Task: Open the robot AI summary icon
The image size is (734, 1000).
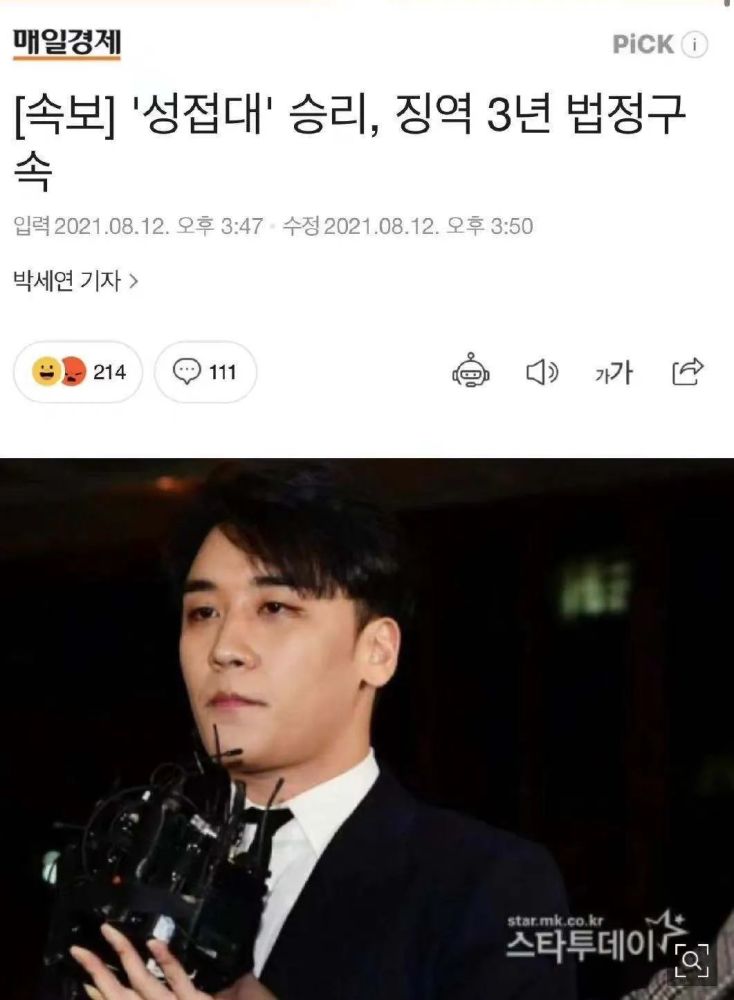Action: (x=471, y=371)
